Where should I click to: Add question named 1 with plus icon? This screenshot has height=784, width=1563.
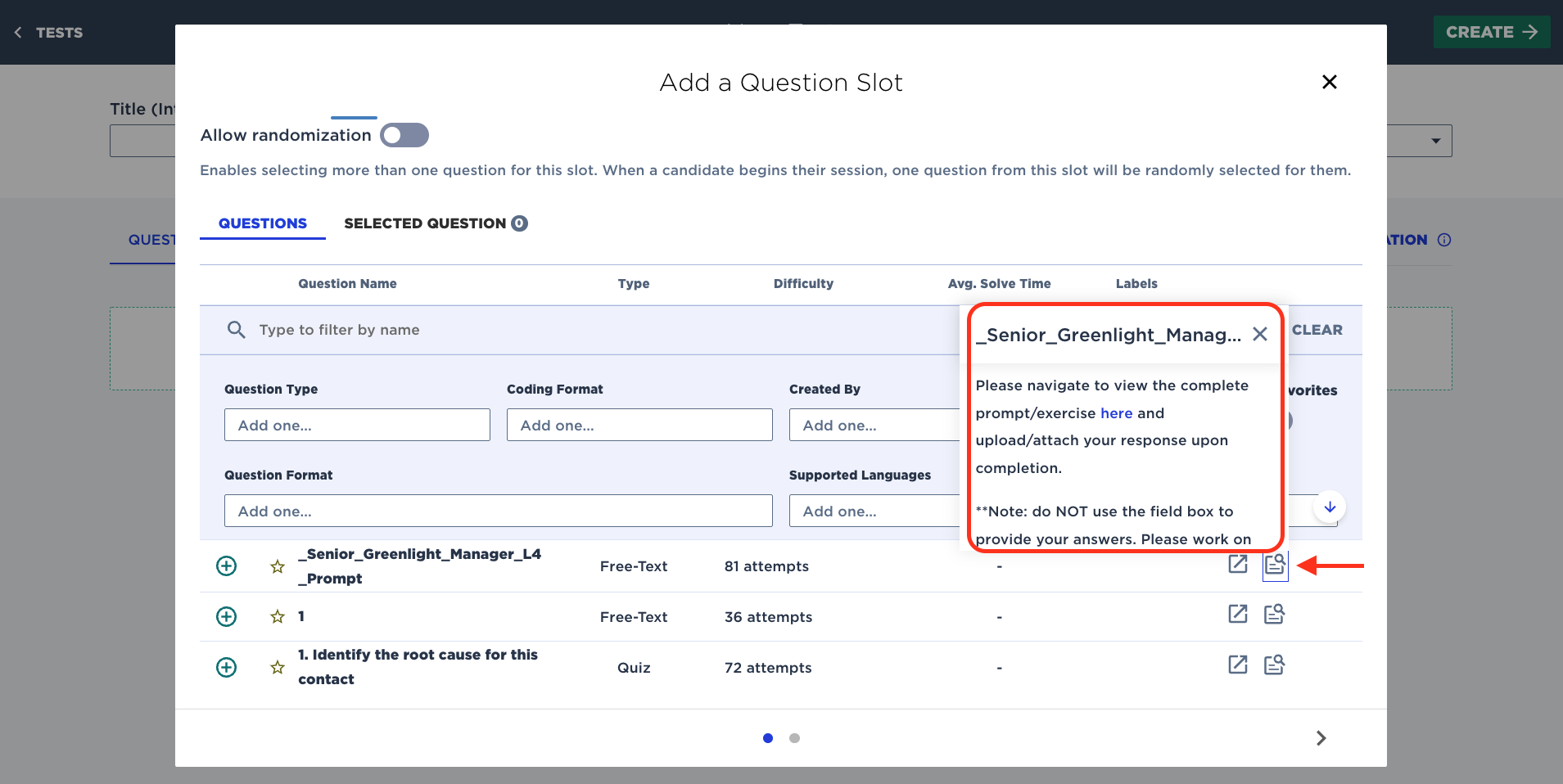(x=227, y=616)
